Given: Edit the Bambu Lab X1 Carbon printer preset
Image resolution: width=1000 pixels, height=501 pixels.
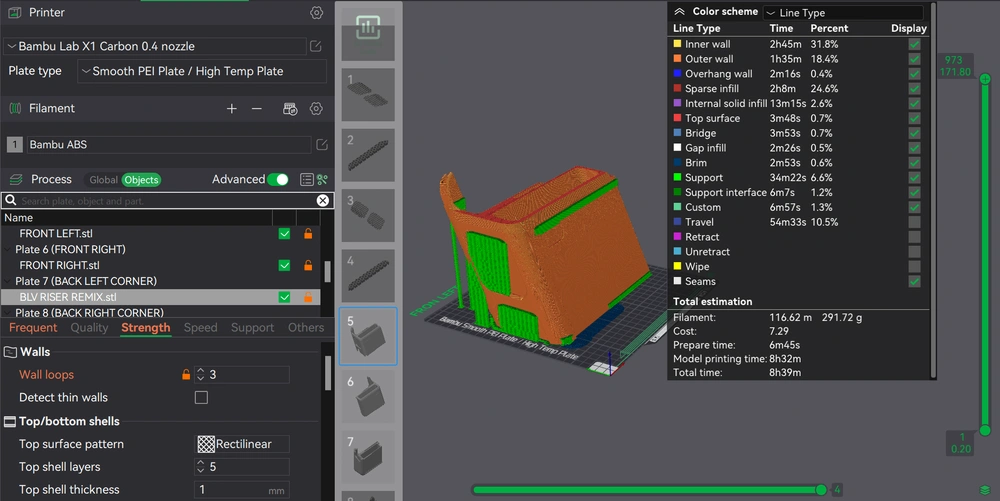Looking at the screenshot, I should pyautogui.click(x=316, y=47).
